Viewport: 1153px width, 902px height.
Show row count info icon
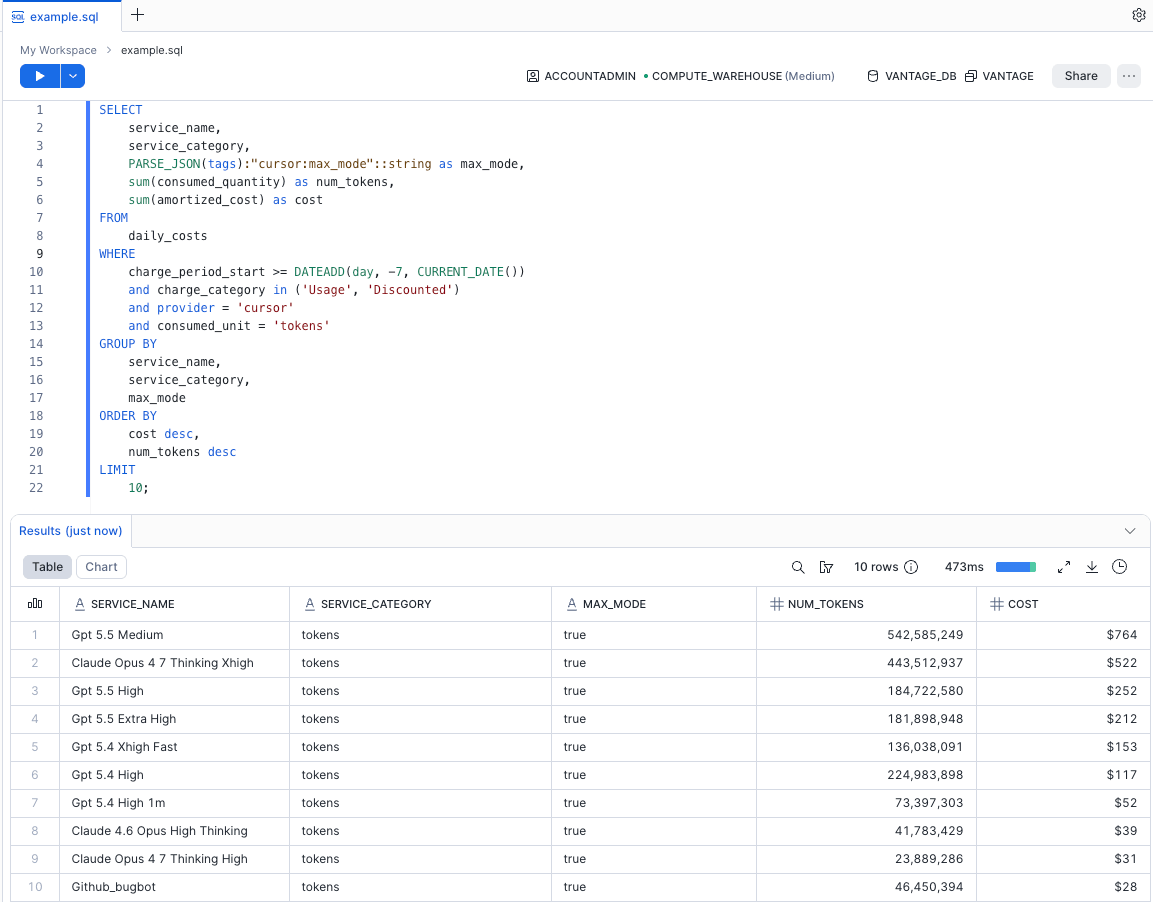(x=911, y=567)
